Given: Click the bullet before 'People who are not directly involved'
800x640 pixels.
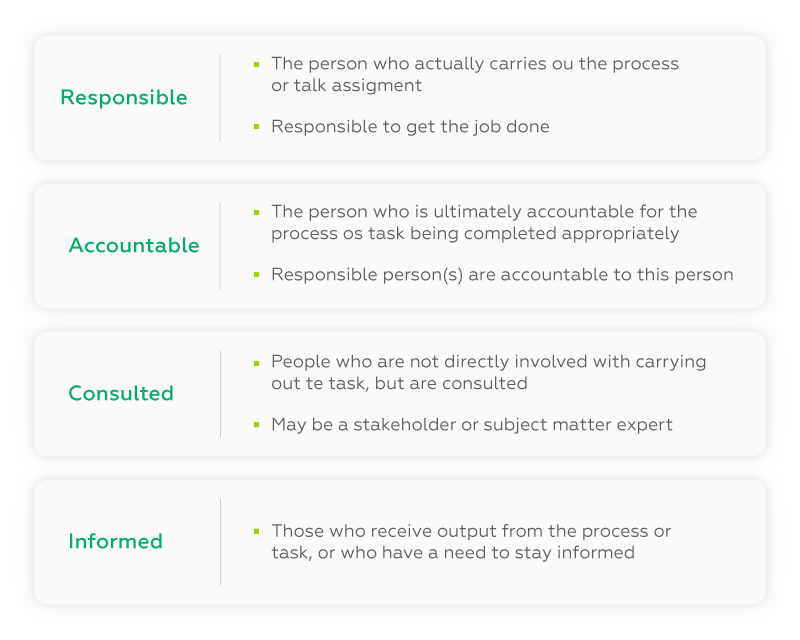Looking at the screenshot, I should point(257,363).
